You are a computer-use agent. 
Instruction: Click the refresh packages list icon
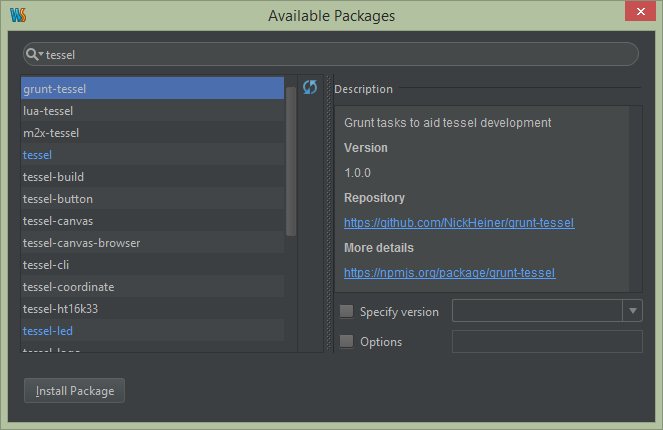310,88
